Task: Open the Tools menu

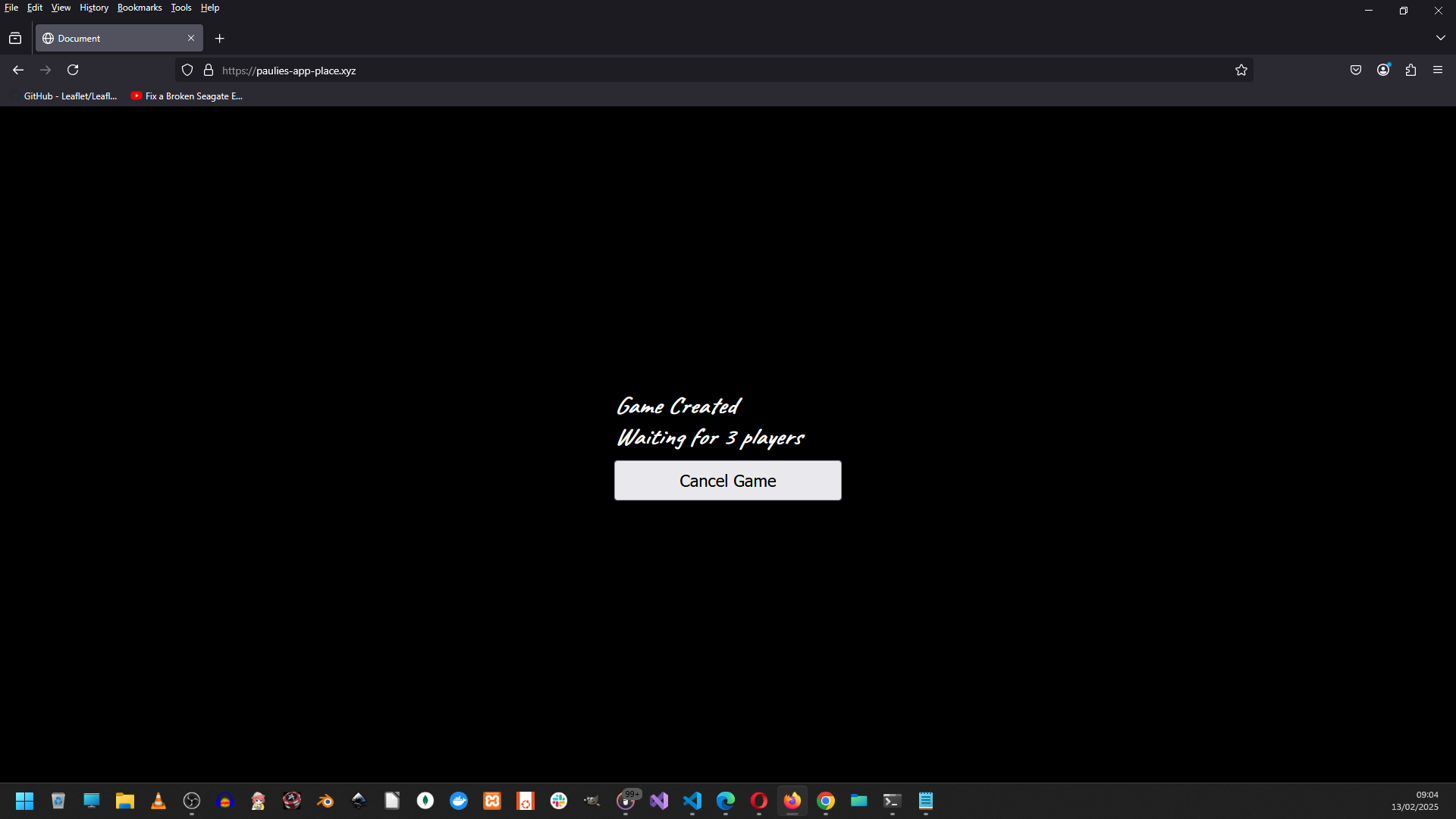Action: click(181, 8)
